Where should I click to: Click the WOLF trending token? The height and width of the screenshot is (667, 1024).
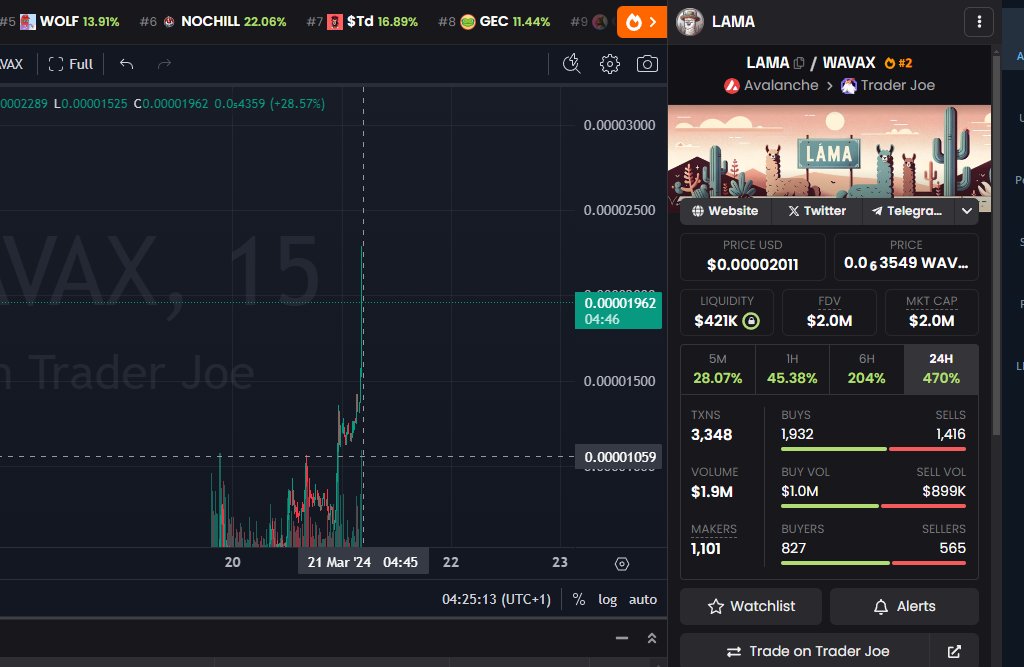click(x=70, y=22)
